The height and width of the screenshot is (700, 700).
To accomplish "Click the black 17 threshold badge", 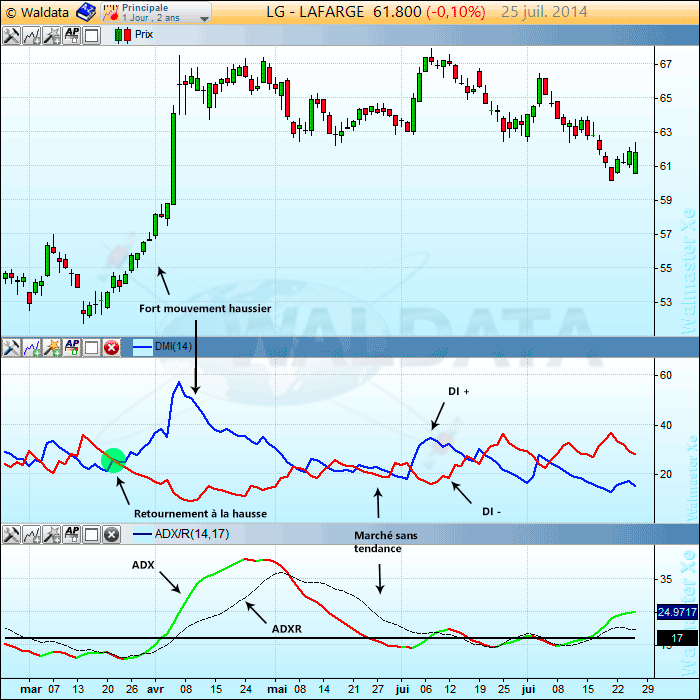I will tap(677, 638).
